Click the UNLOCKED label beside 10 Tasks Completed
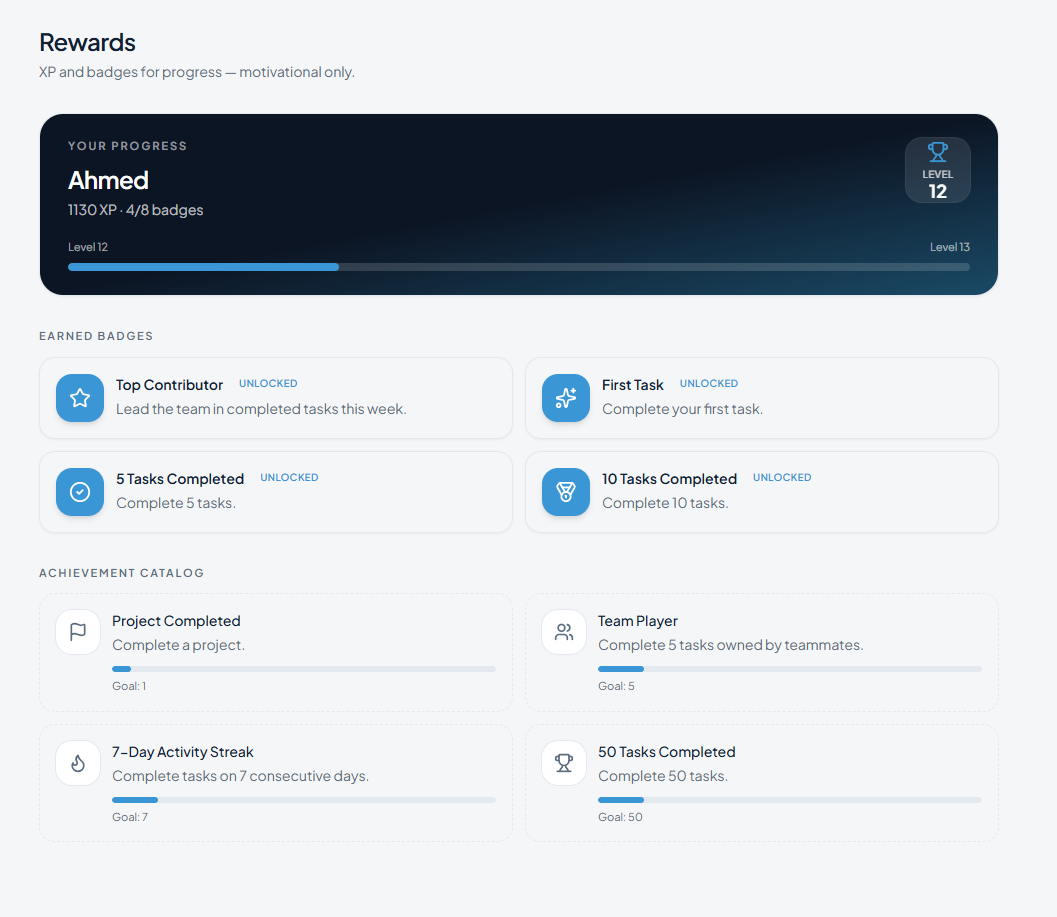 point(782,477)
